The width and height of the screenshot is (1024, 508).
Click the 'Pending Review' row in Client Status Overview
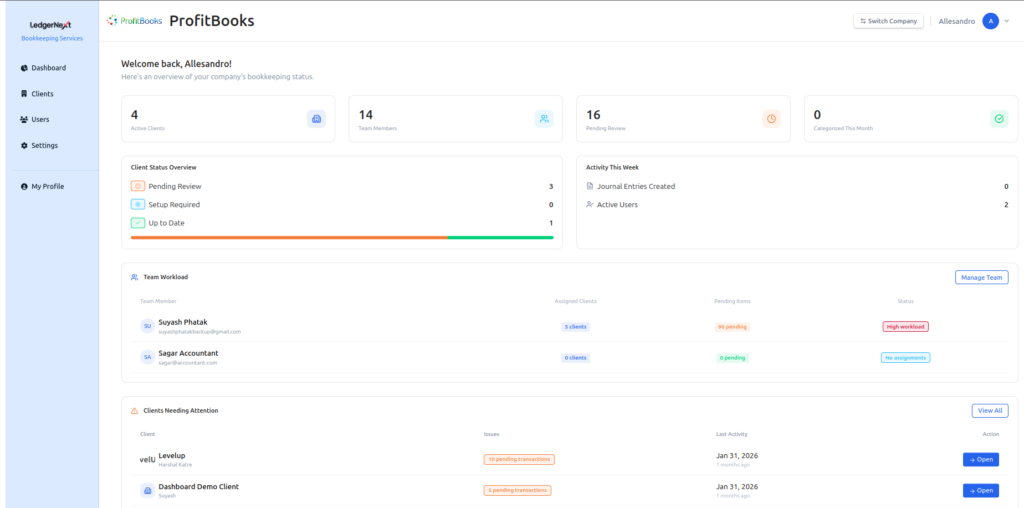[x=342, y=186]
